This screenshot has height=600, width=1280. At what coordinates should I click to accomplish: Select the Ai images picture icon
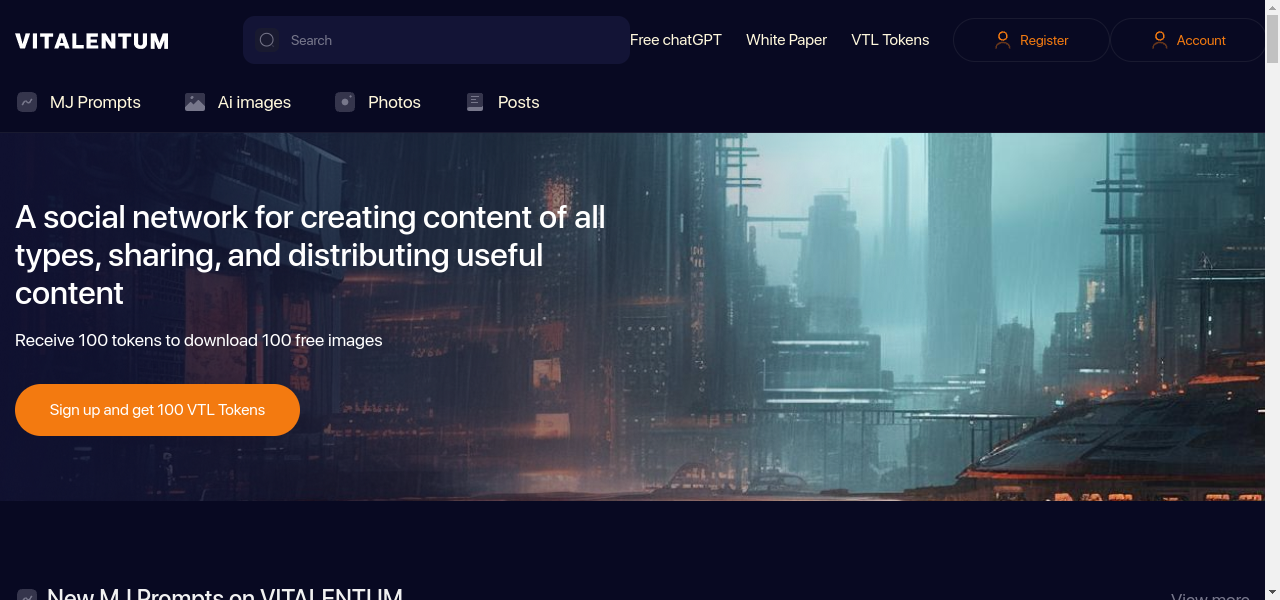click(x=195, y=102)
